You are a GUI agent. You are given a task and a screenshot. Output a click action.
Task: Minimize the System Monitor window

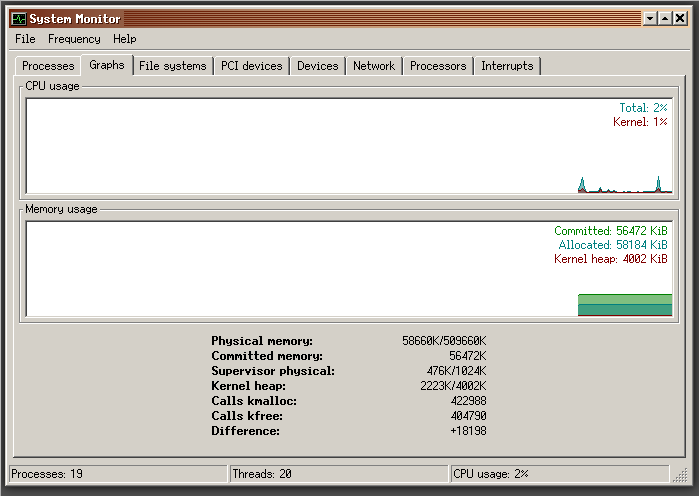click(x=650, y=19)
